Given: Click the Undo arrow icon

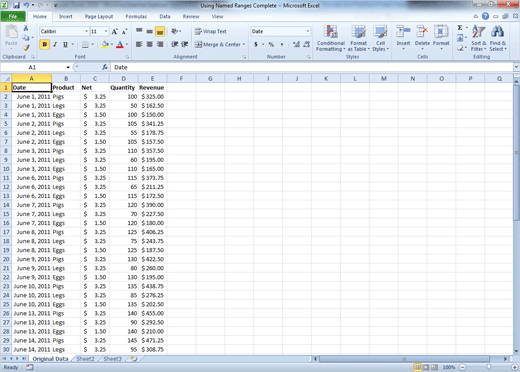Looking at the screenshot, I should 26,5.
